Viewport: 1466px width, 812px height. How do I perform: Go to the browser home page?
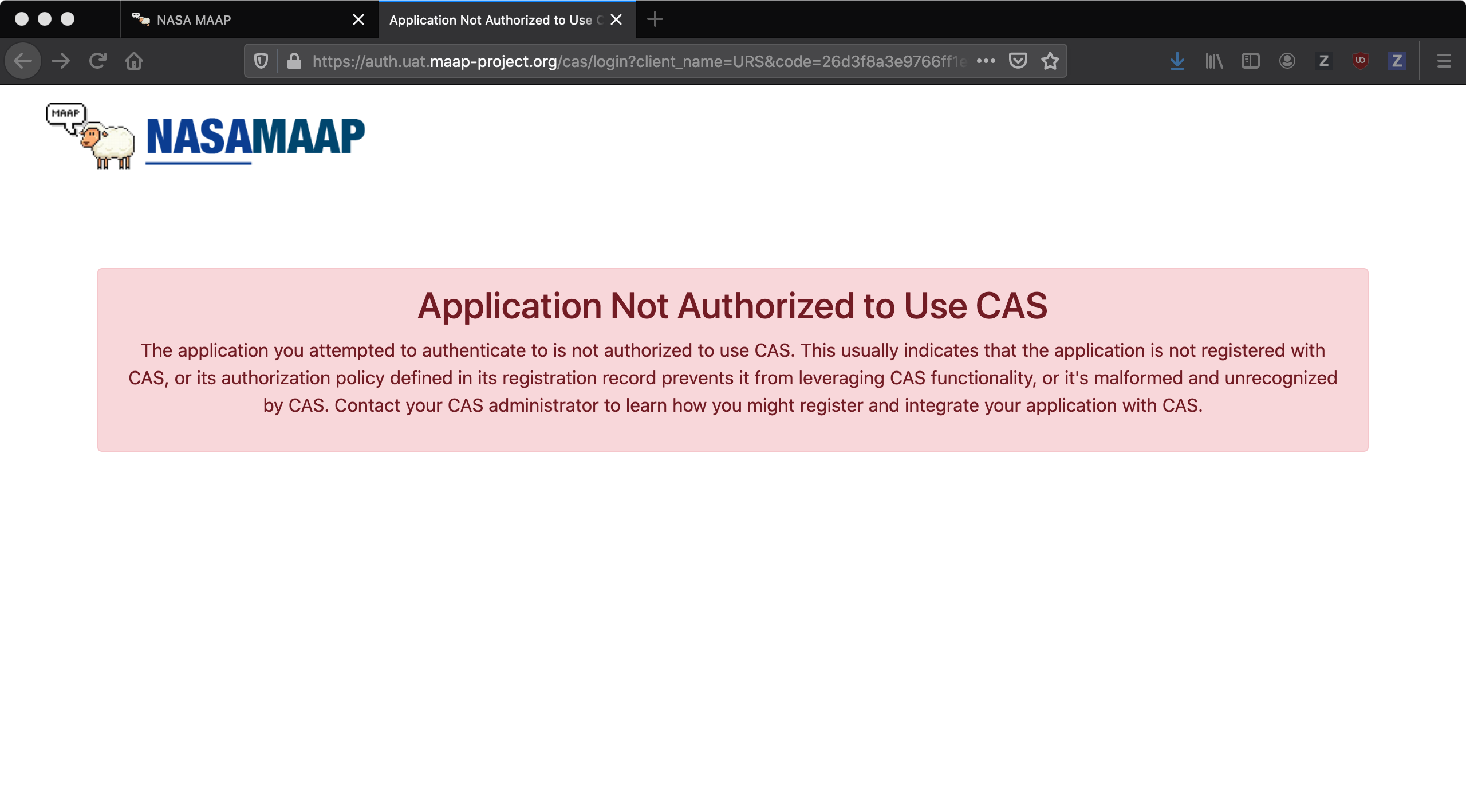(x=133, y=61)
